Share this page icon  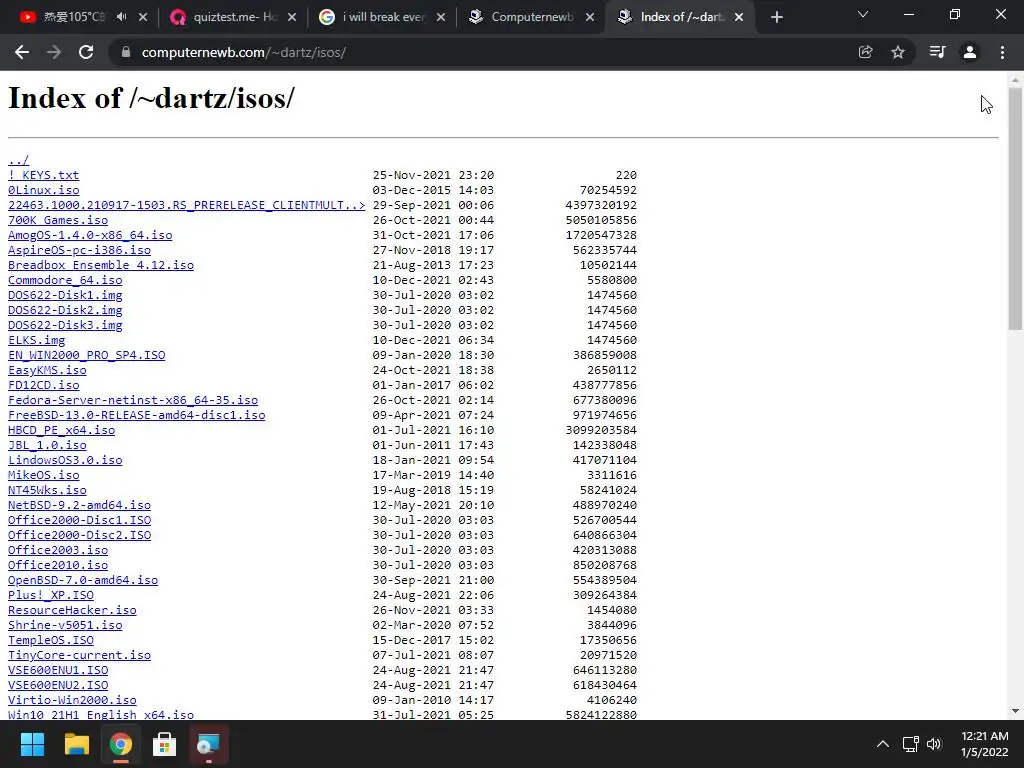click(865, 52)
